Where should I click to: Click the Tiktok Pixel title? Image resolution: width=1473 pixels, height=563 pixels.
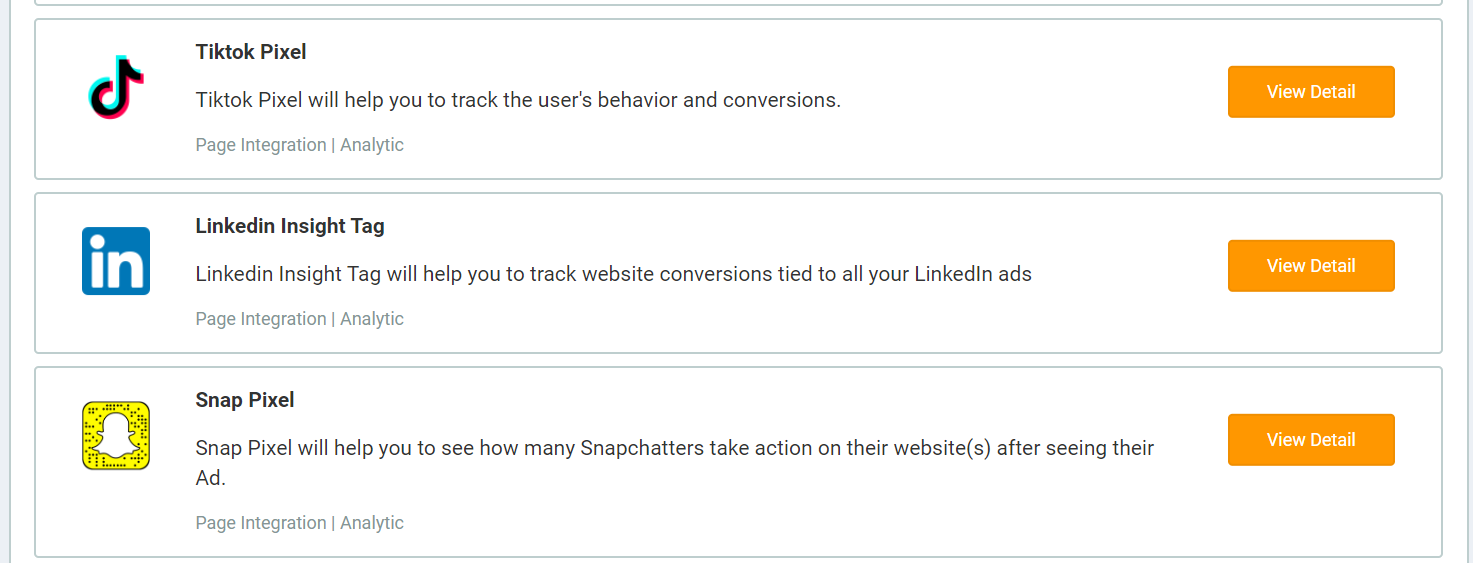tap(251, 52)
